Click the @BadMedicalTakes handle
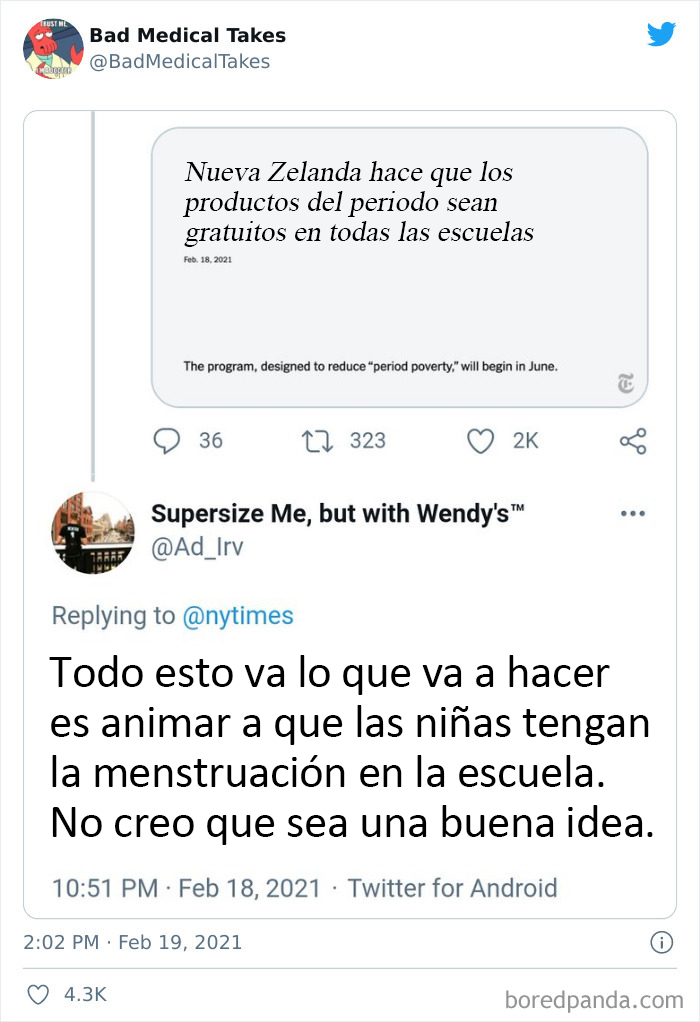The image size is (700, 1022). click(180, 61)
